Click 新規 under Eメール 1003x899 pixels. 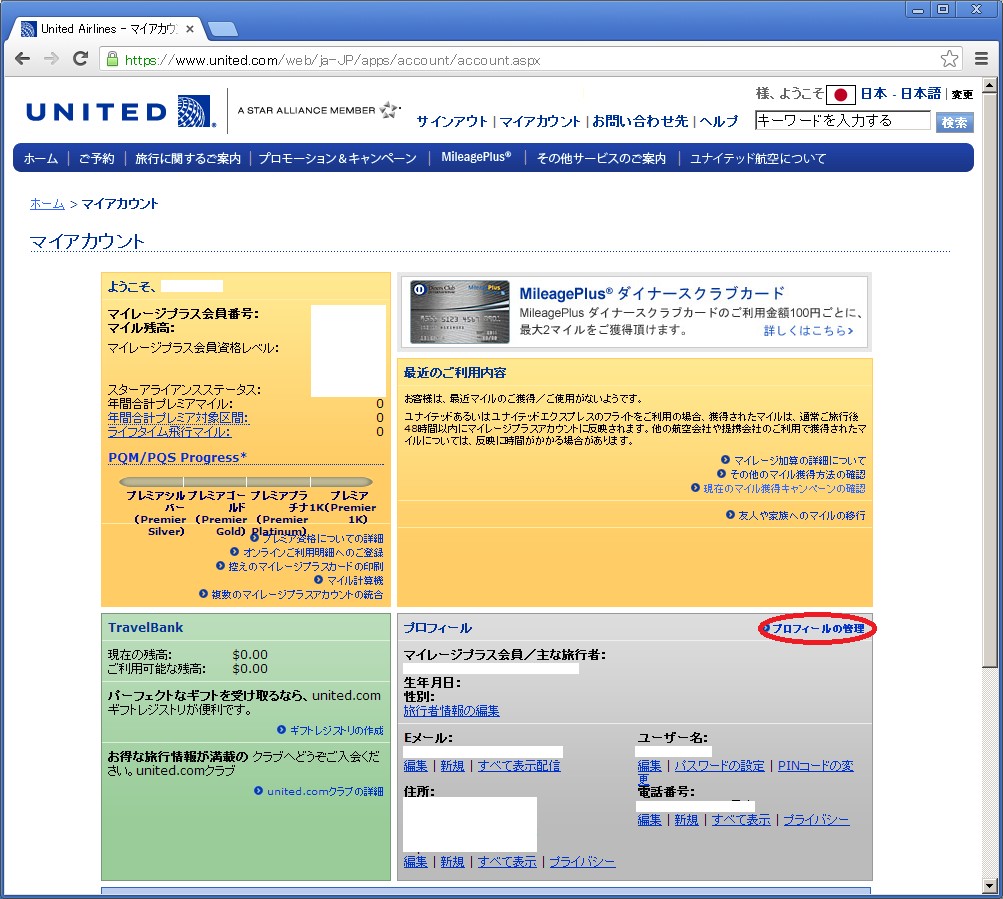click(452, 765)
